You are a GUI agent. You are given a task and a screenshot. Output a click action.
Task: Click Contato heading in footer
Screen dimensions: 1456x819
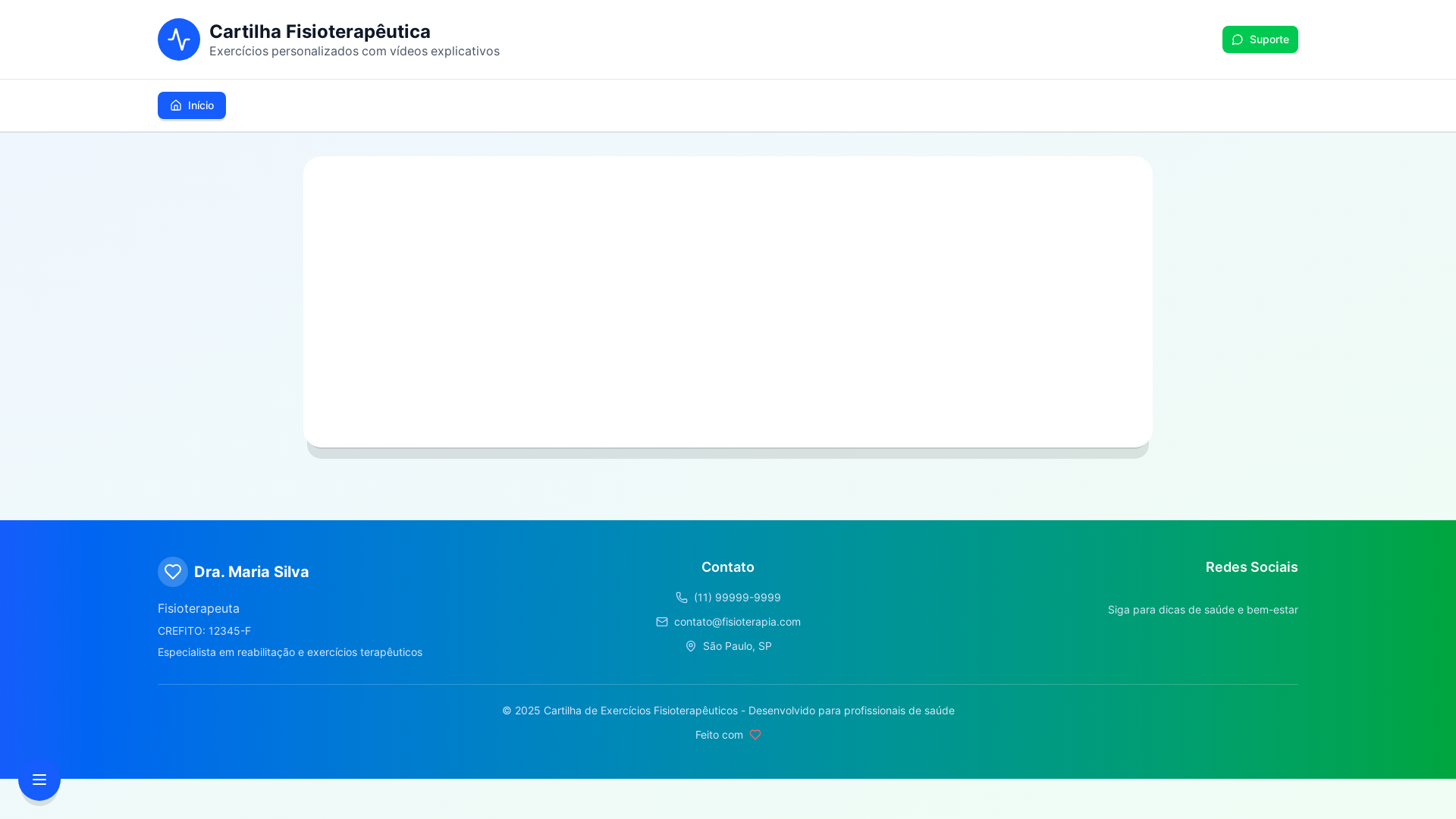(728, 567)
